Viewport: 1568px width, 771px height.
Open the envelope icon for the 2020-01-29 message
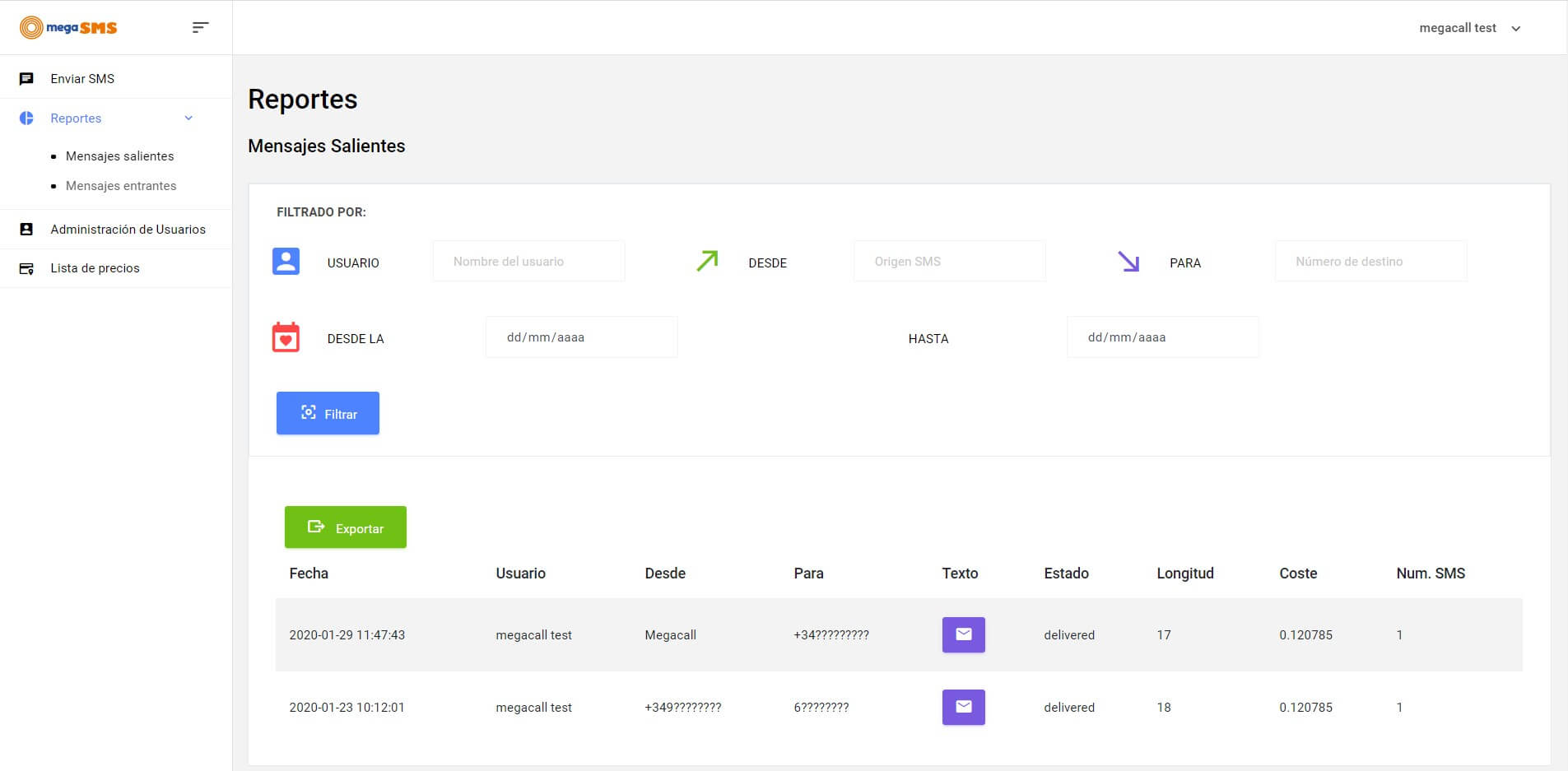coord(963,634)
